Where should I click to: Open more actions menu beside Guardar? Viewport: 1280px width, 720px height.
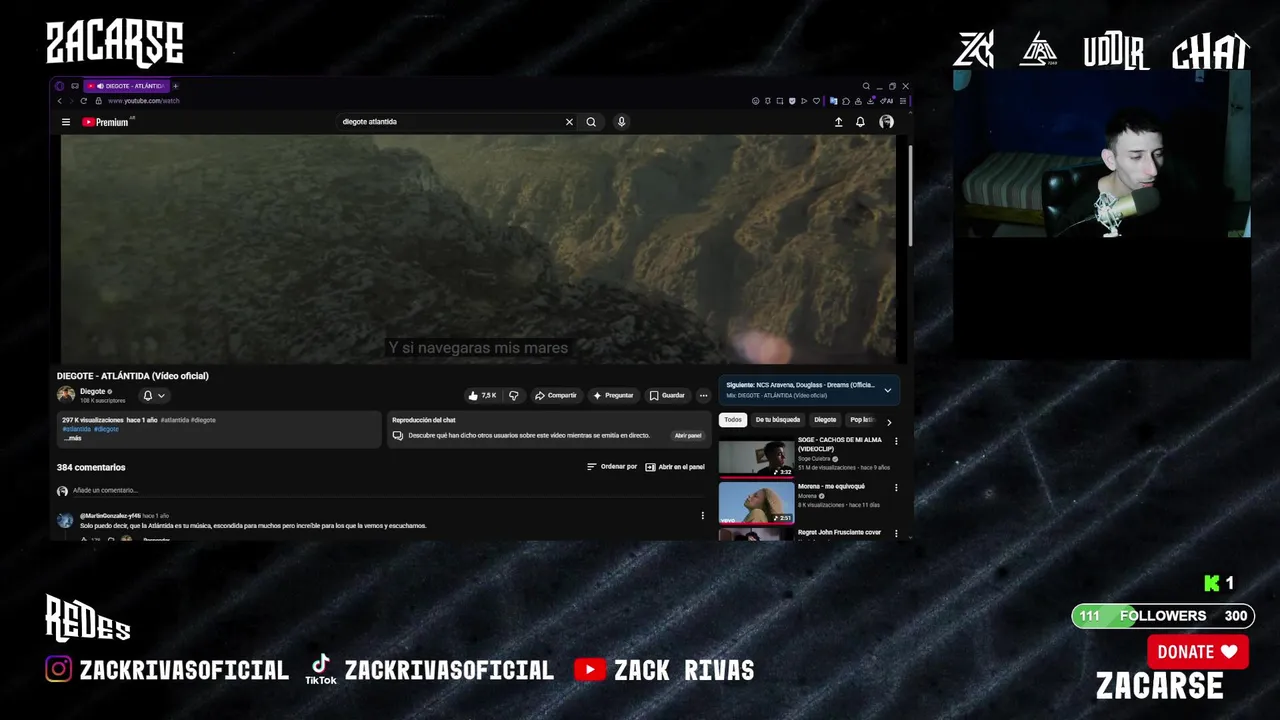703,395
